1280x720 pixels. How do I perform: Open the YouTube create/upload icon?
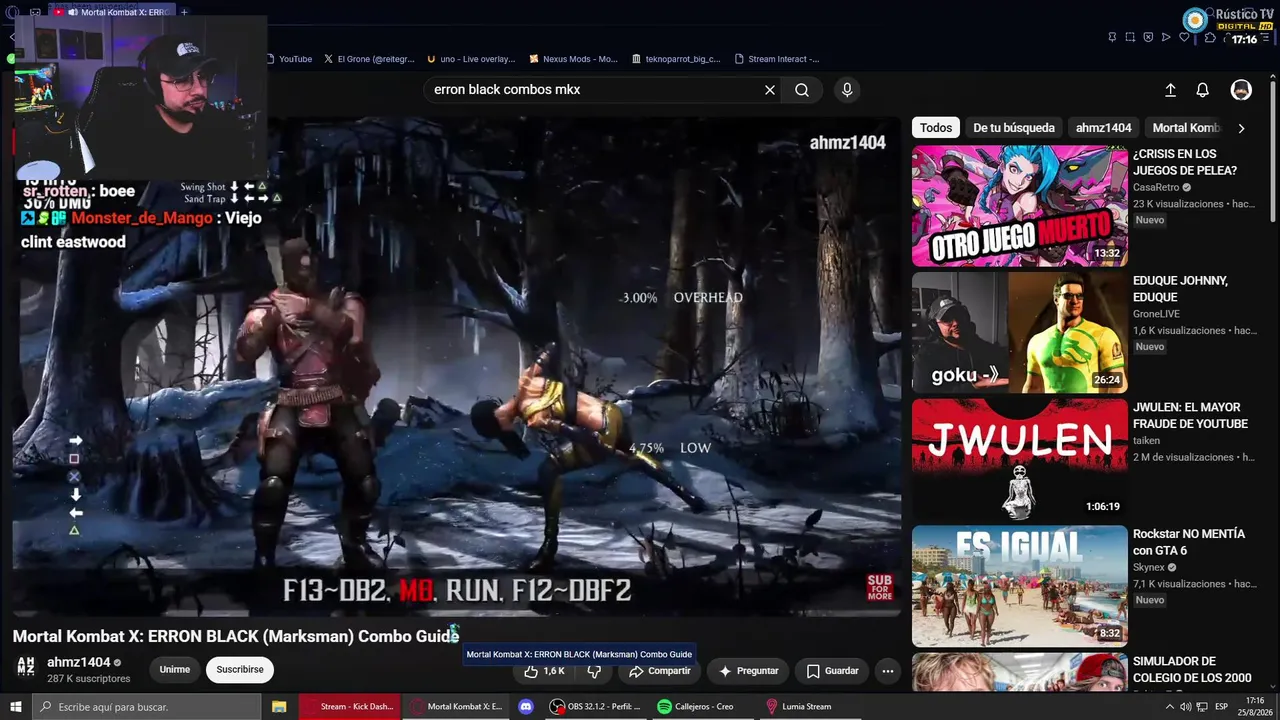[x=1170, y=90]
